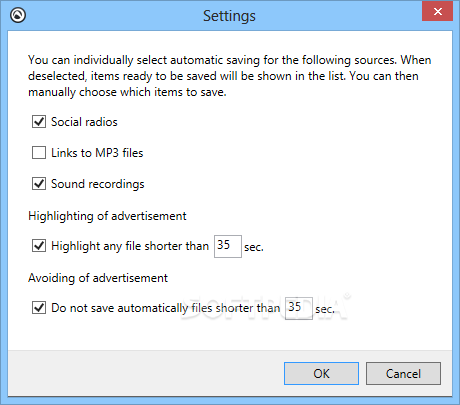The width and height of the screenshot is (460, 405).
Task: Click the app icon in title bar
Action: click(x=18, y=15)
